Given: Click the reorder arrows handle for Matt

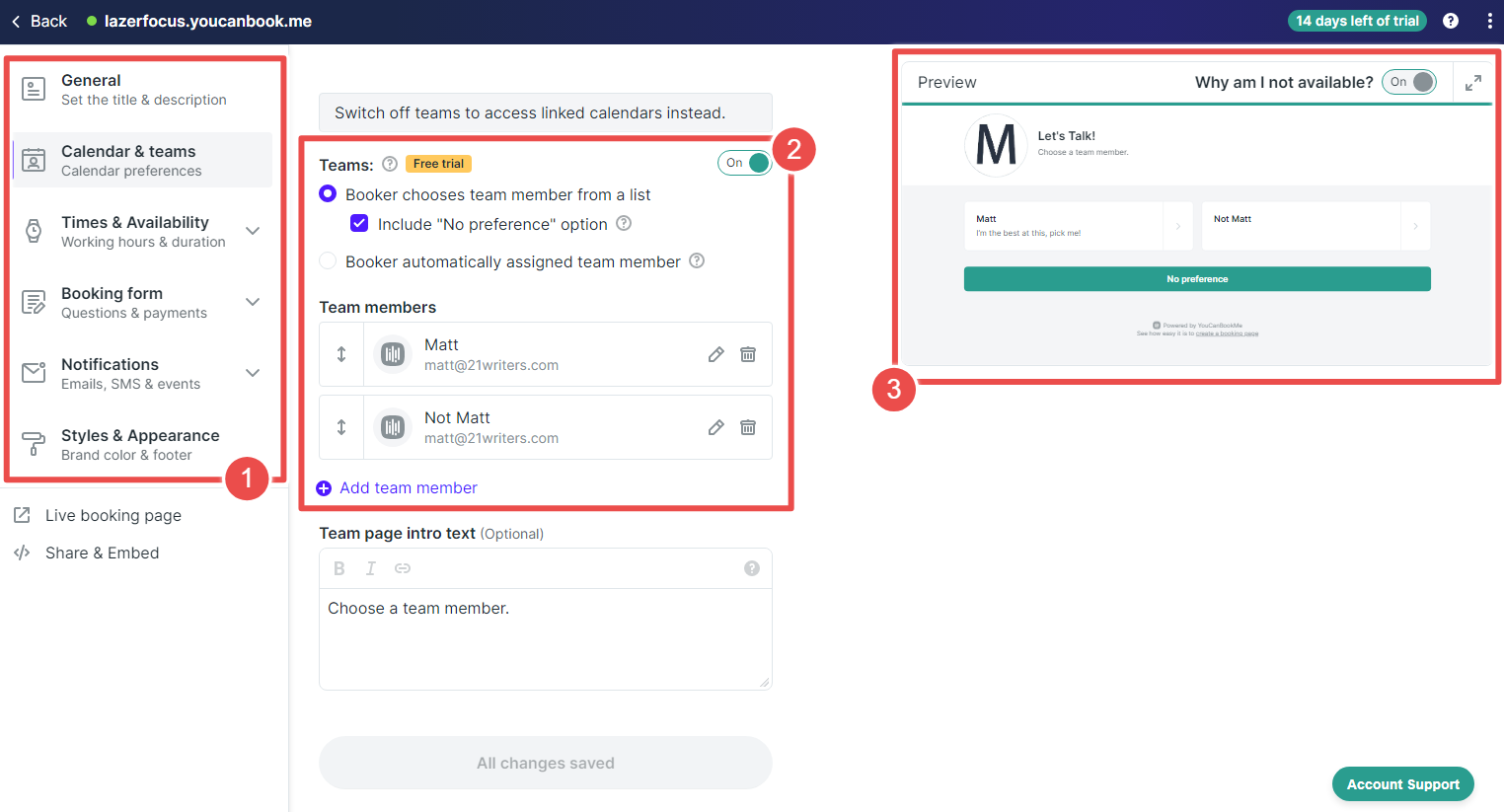Looking at the screenshot, I should click(341, 354).
